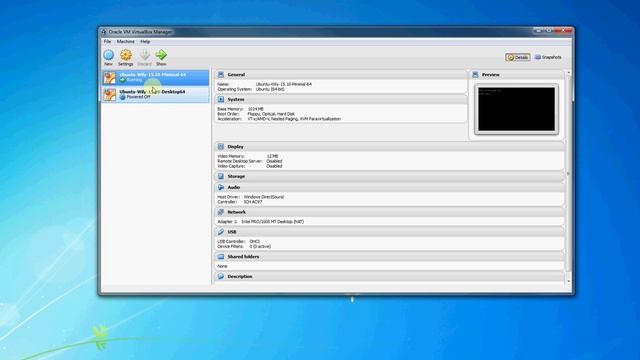Click the VirtualBox title bar app icon
Image resolution: width=640 pixels, height=360 pixels.
(104, 32)
